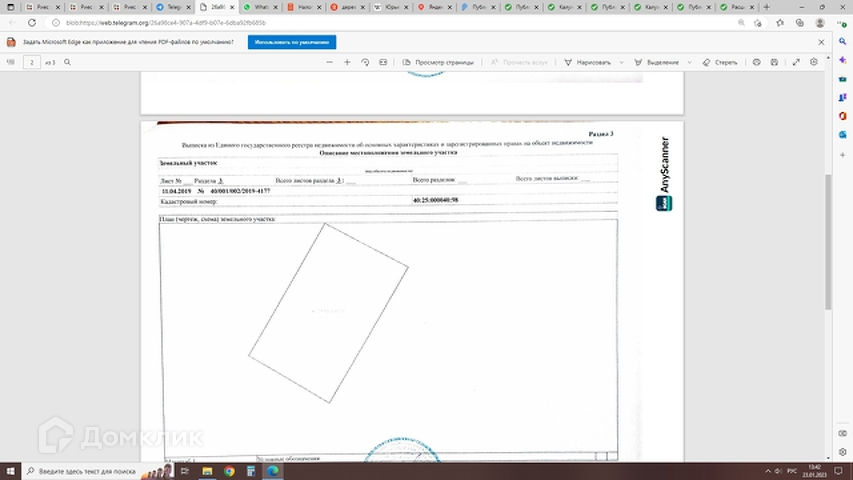Select the Нарисовать draw tool
Screen dimensions: 853x480
(588, 62)
